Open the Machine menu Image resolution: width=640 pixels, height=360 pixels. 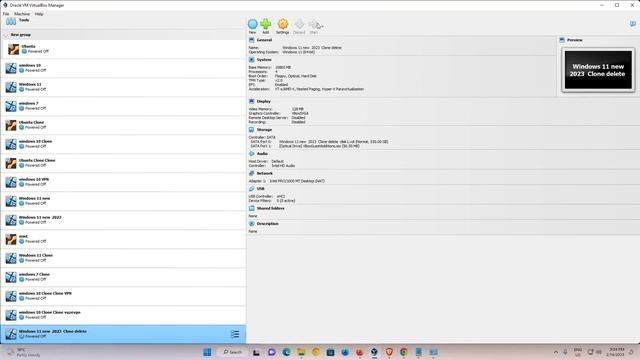click(22, 14)
